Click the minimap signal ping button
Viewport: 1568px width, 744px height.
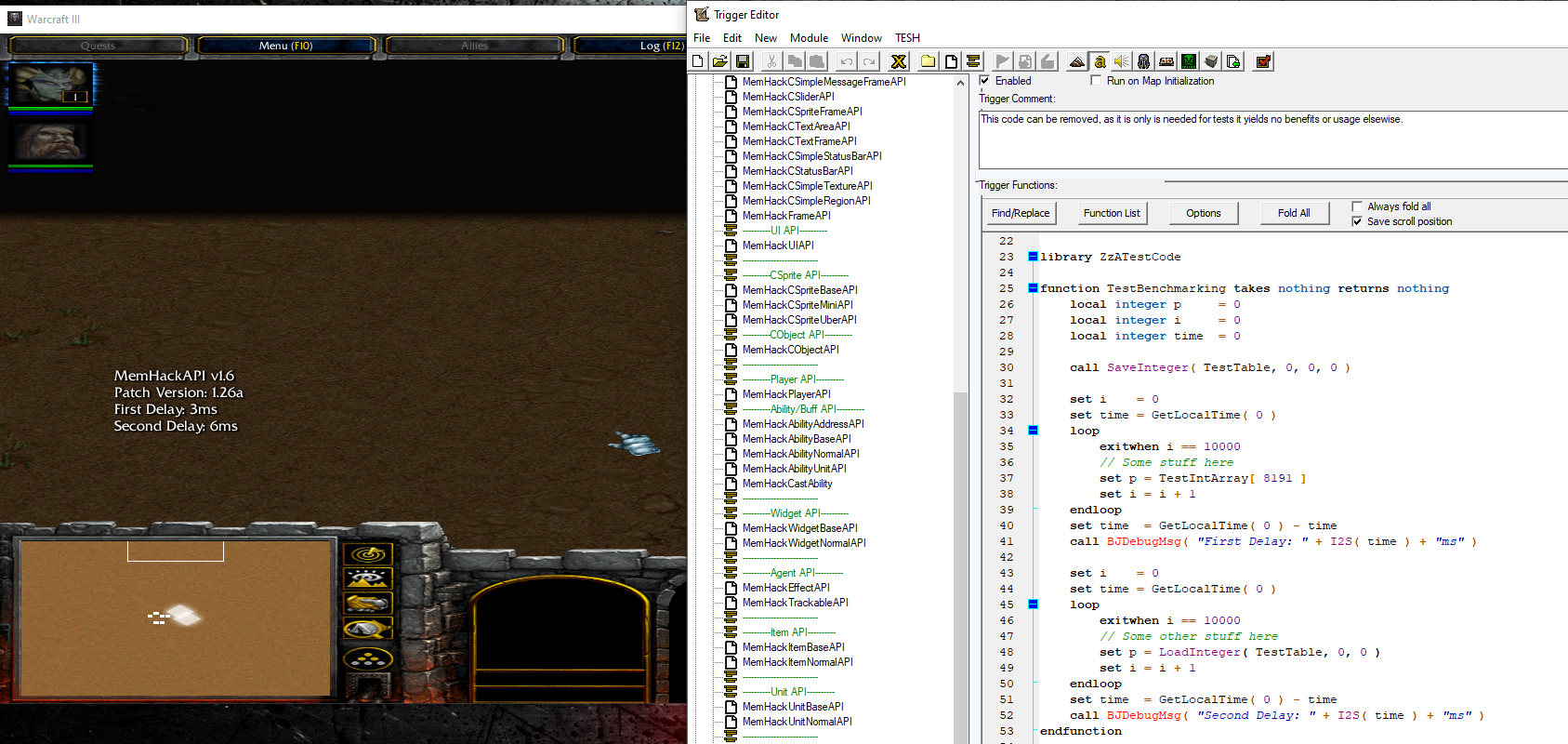[368, 554]
